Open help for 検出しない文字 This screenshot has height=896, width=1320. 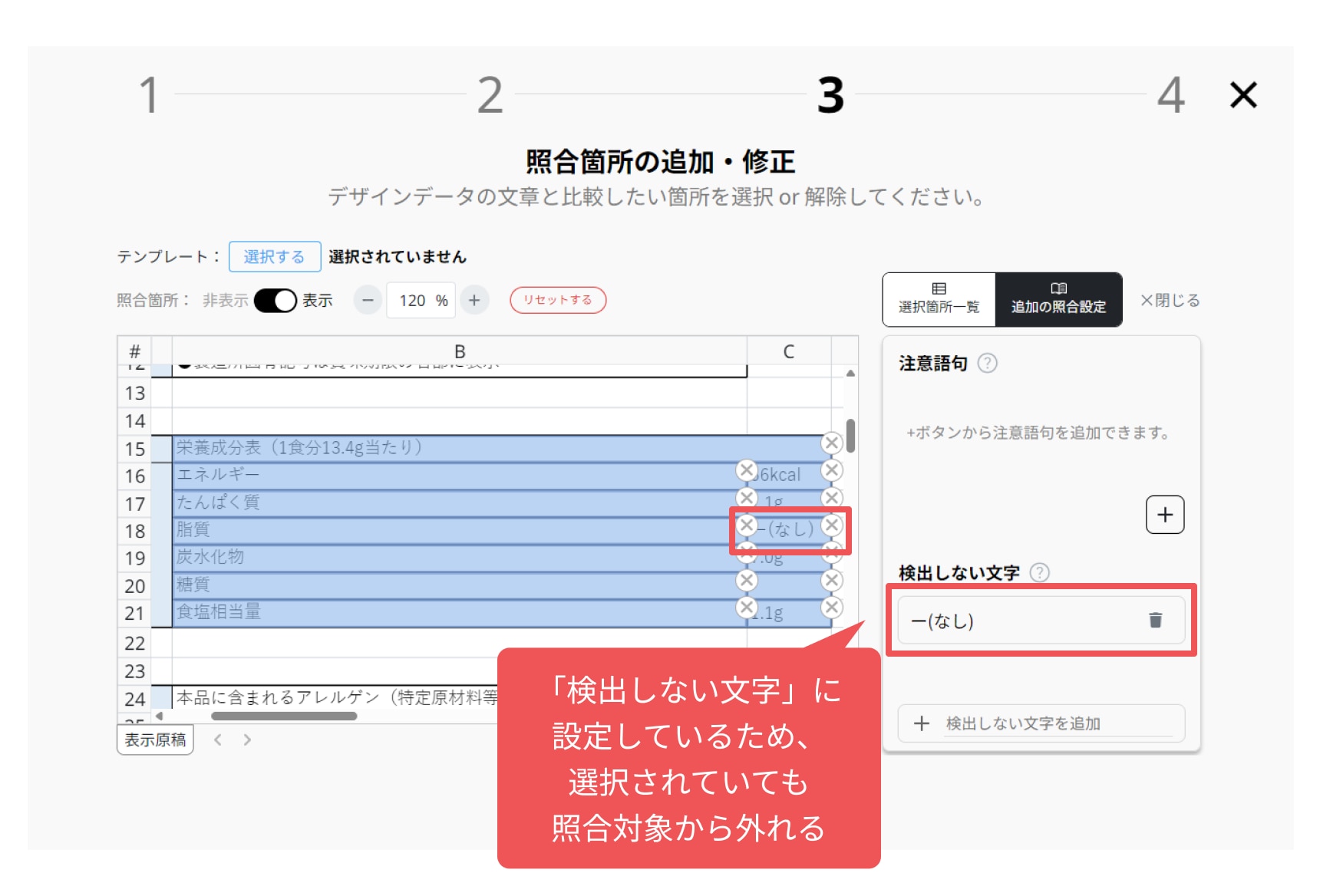tap(1039, 572)
